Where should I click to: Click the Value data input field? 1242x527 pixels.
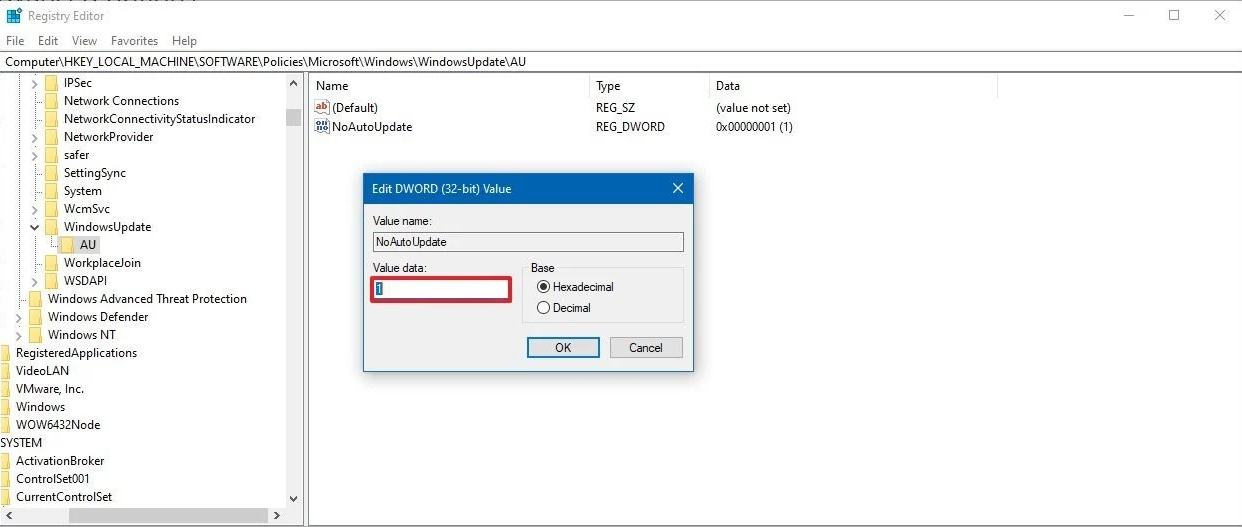(x=441, y=289)
